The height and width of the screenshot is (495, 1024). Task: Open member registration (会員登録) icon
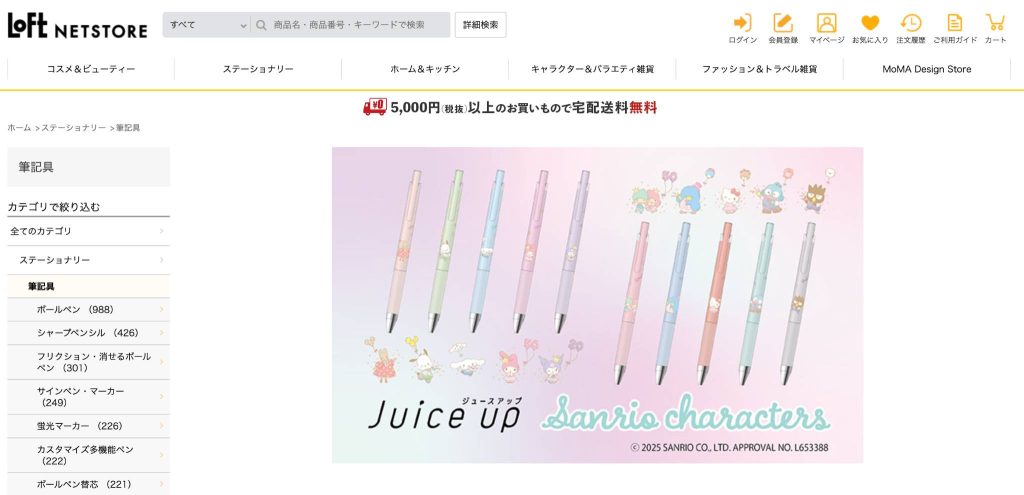[783, 23]
